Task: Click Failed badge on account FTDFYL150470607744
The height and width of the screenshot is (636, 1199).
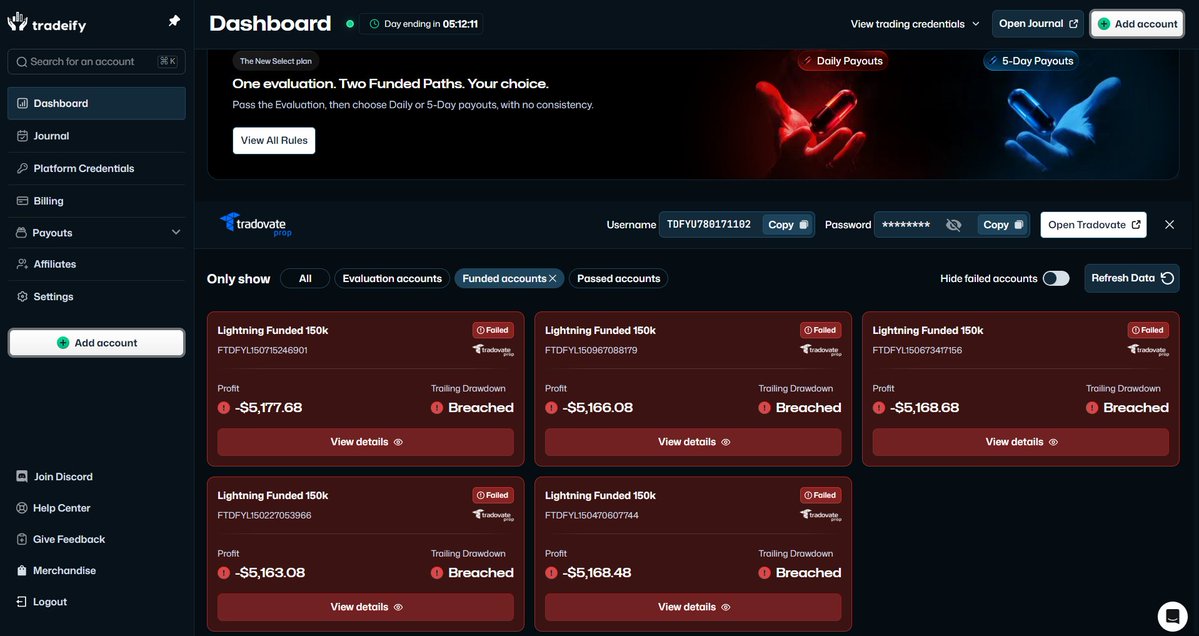Action: (x=820, y=495)
